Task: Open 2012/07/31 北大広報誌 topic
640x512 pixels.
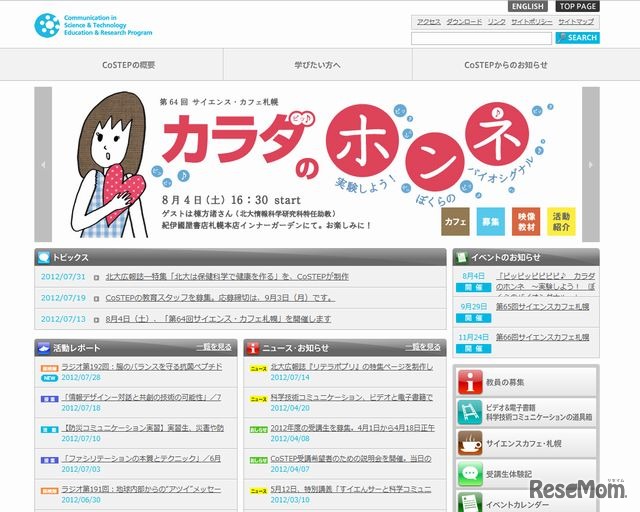Action: tap(227, 277)
